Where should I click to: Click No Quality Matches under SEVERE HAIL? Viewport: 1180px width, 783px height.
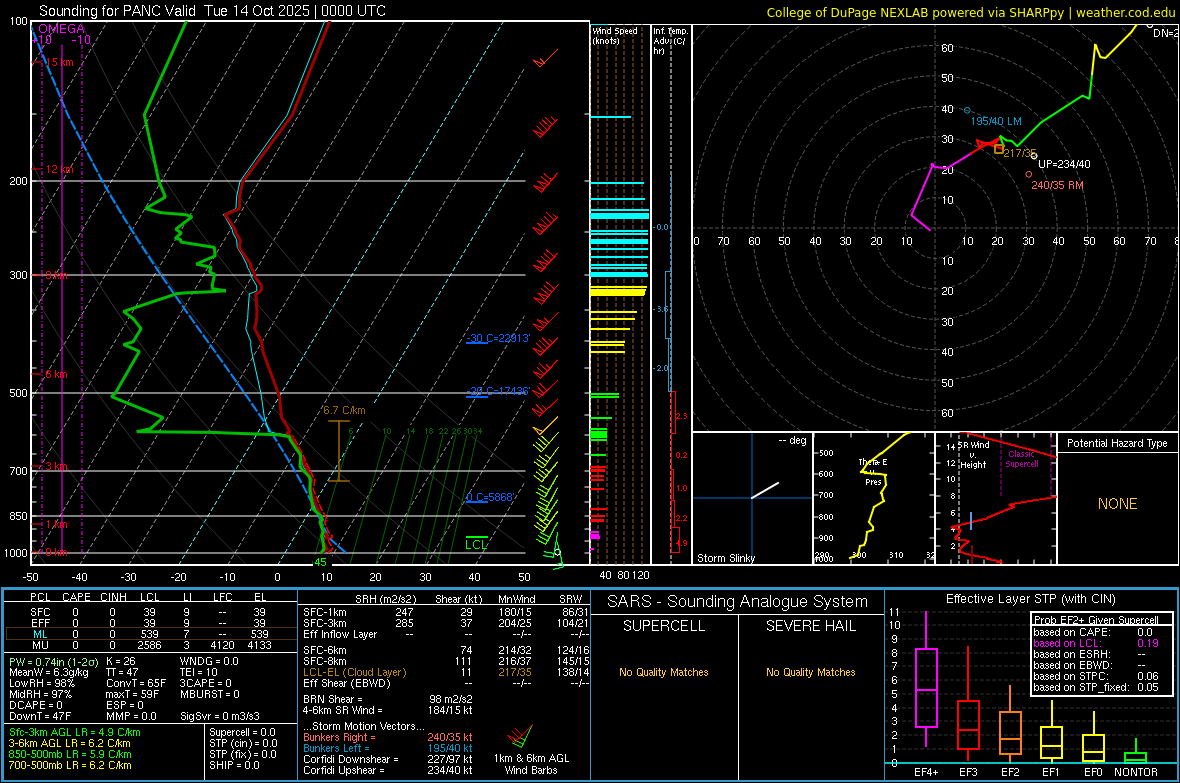pos(810,672)
